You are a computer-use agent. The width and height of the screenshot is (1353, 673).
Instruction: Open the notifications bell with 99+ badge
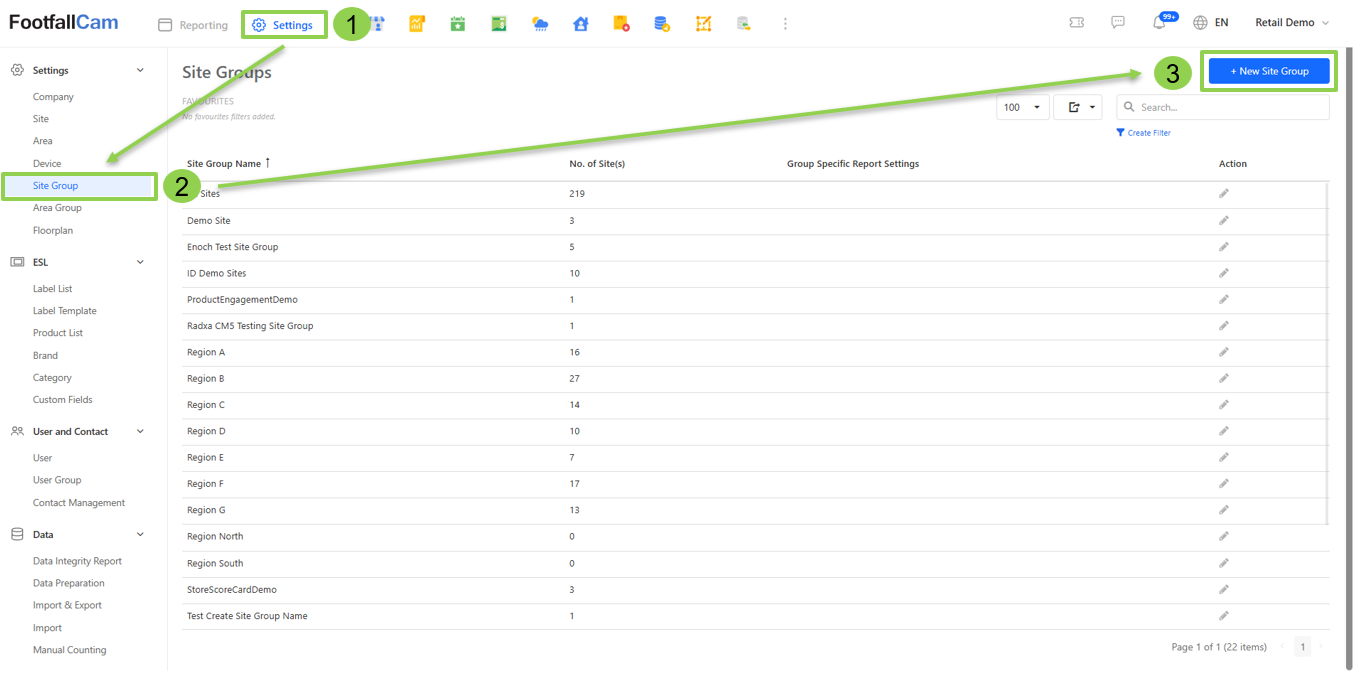[x=1160, y=23]
